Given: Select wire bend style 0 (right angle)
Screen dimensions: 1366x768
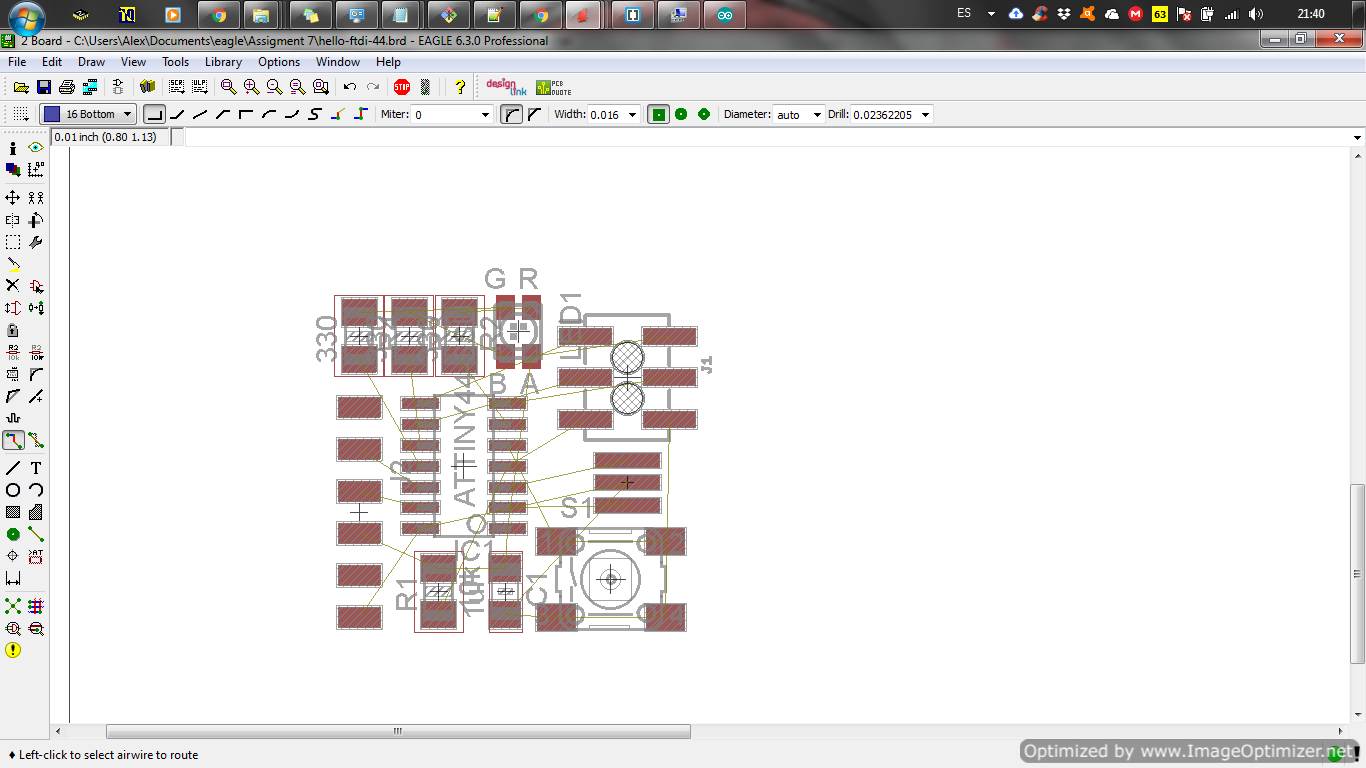Looking at the screenshot, I should pyautogui.click(x=154, y=114).
